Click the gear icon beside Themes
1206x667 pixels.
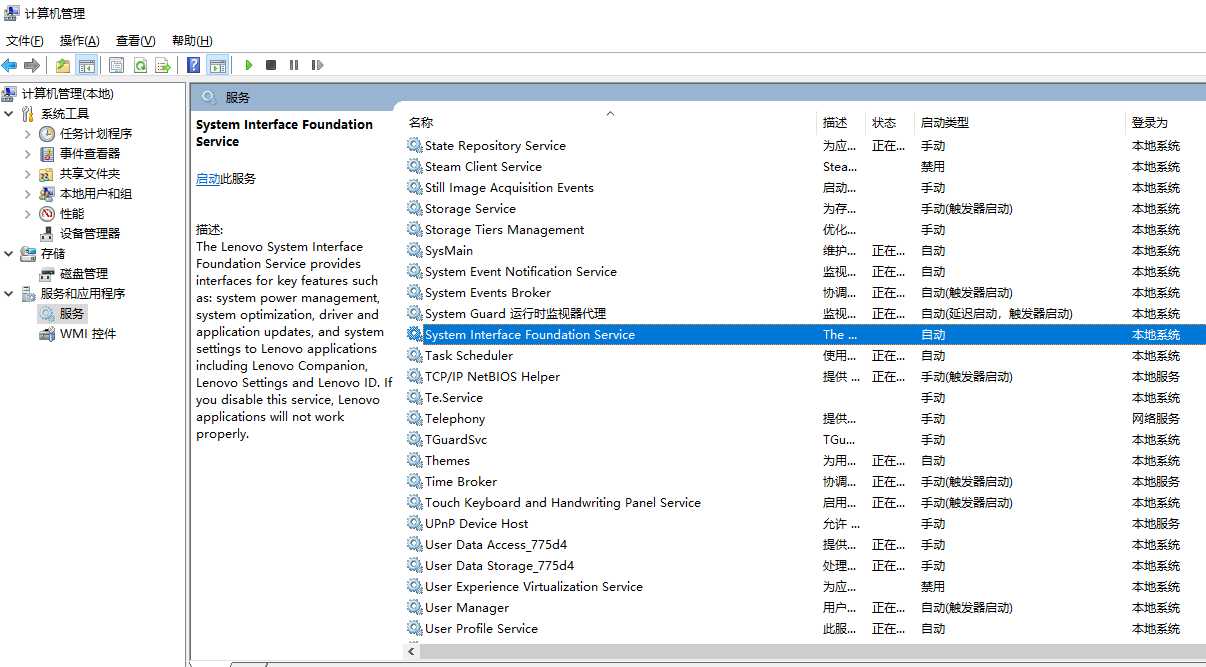click(415, 461)
